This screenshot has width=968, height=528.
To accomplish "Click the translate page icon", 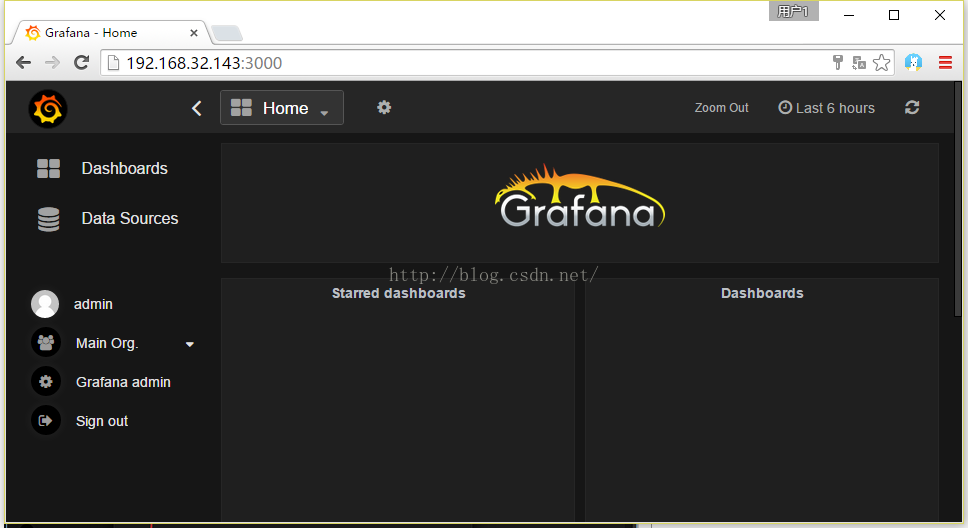I will [x=859, y=62].
